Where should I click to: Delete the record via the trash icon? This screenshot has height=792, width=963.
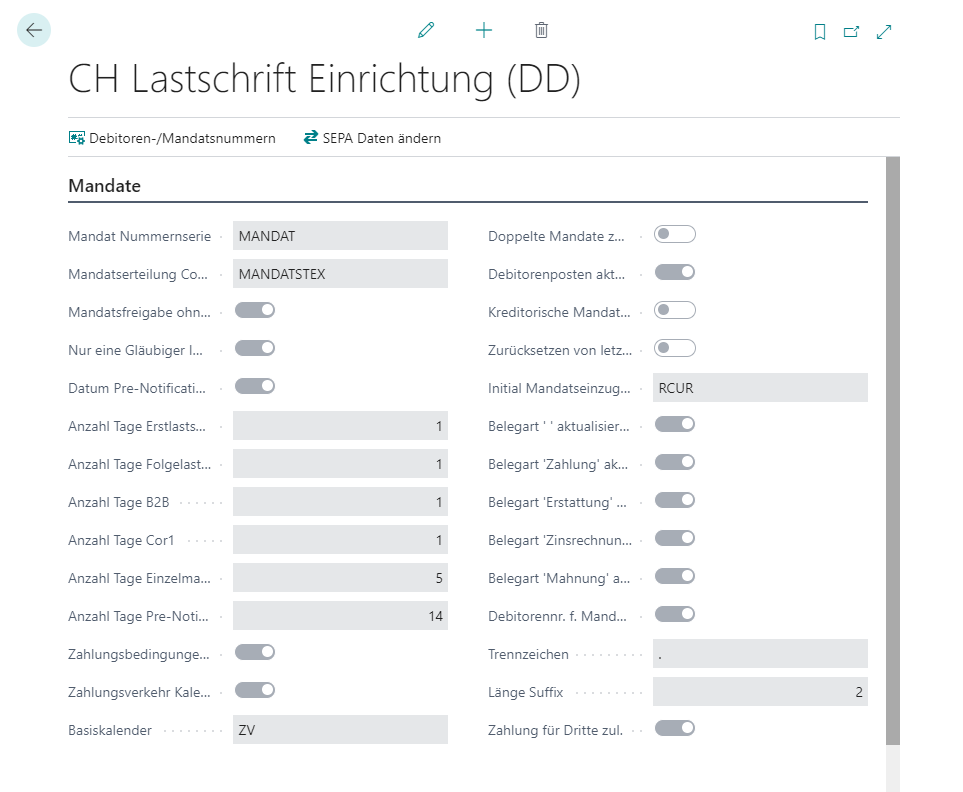[541, 30]
